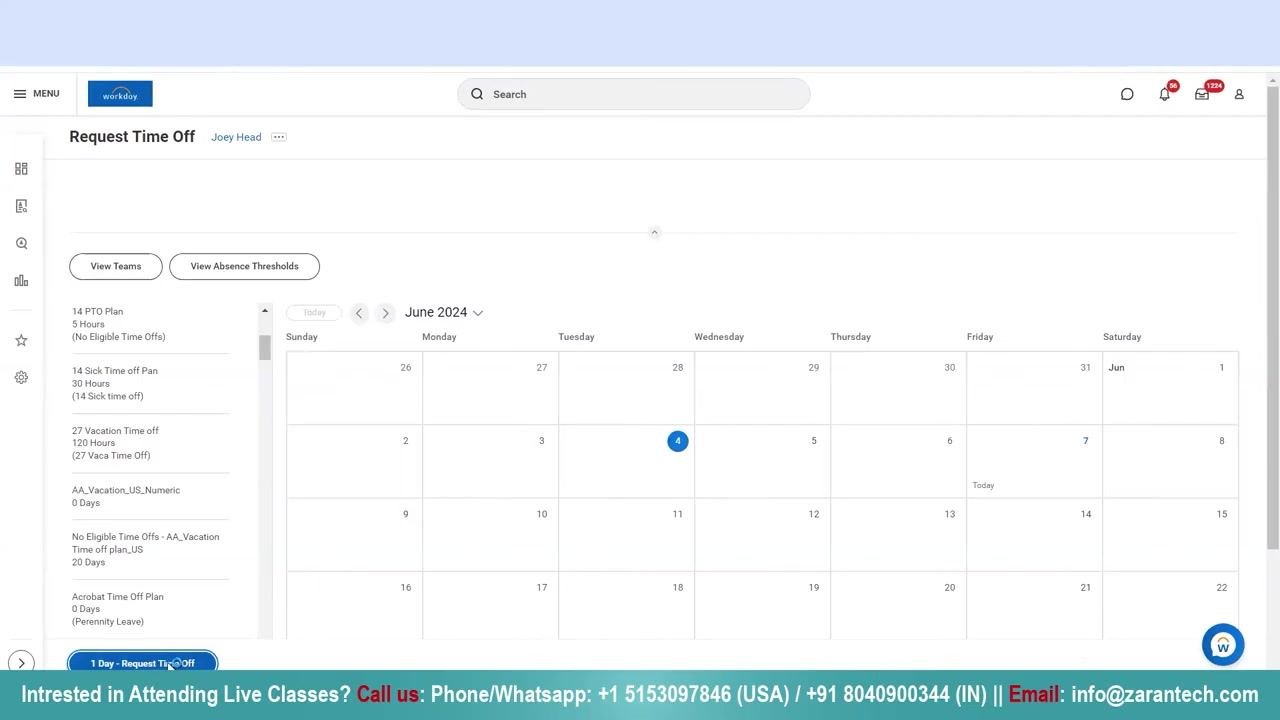
Task: Open notifications bell icon
Action: [x=1165, y=94]
